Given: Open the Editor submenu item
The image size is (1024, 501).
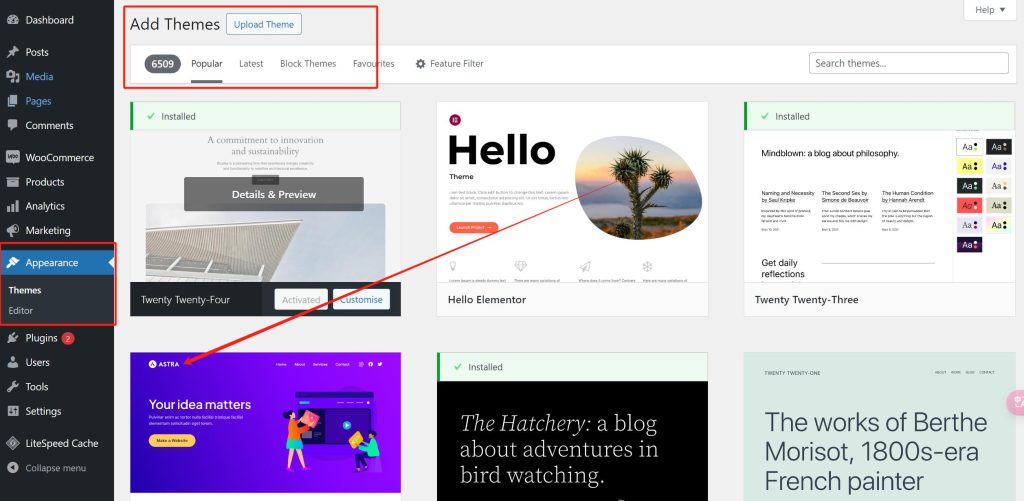Looking at the screenshot, I should pos(21,310).
